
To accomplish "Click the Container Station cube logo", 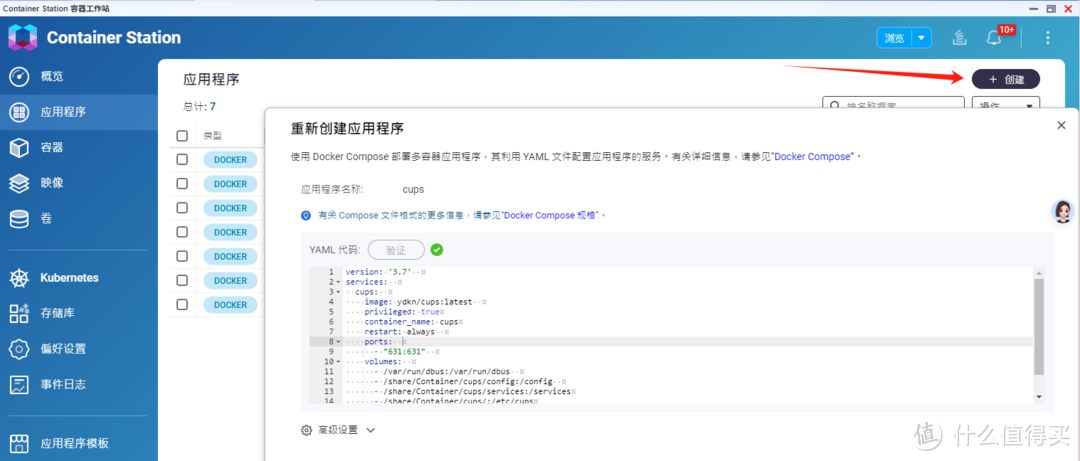I will click(22, 37).
